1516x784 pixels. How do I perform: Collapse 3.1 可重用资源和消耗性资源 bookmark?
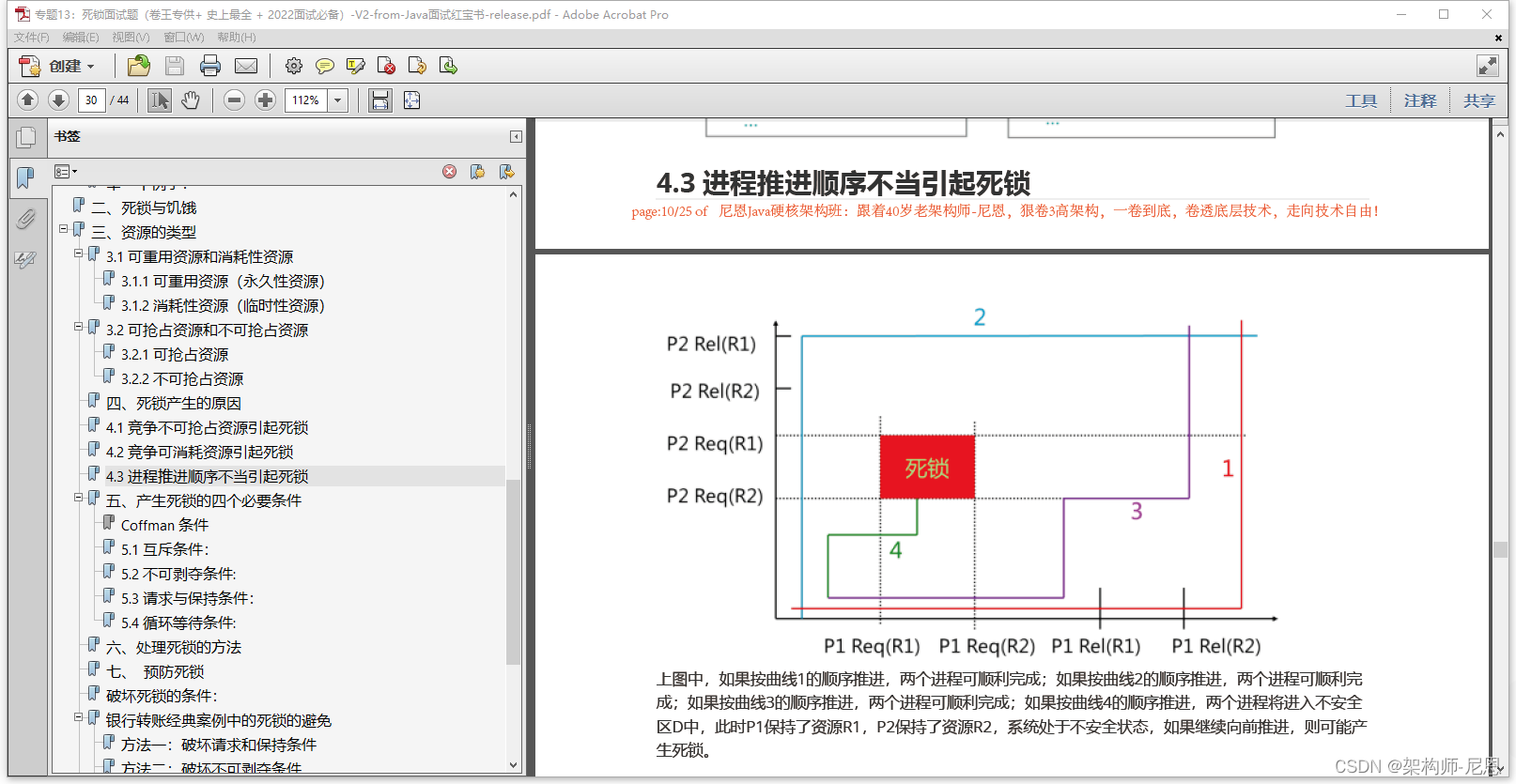pos(79,253)
